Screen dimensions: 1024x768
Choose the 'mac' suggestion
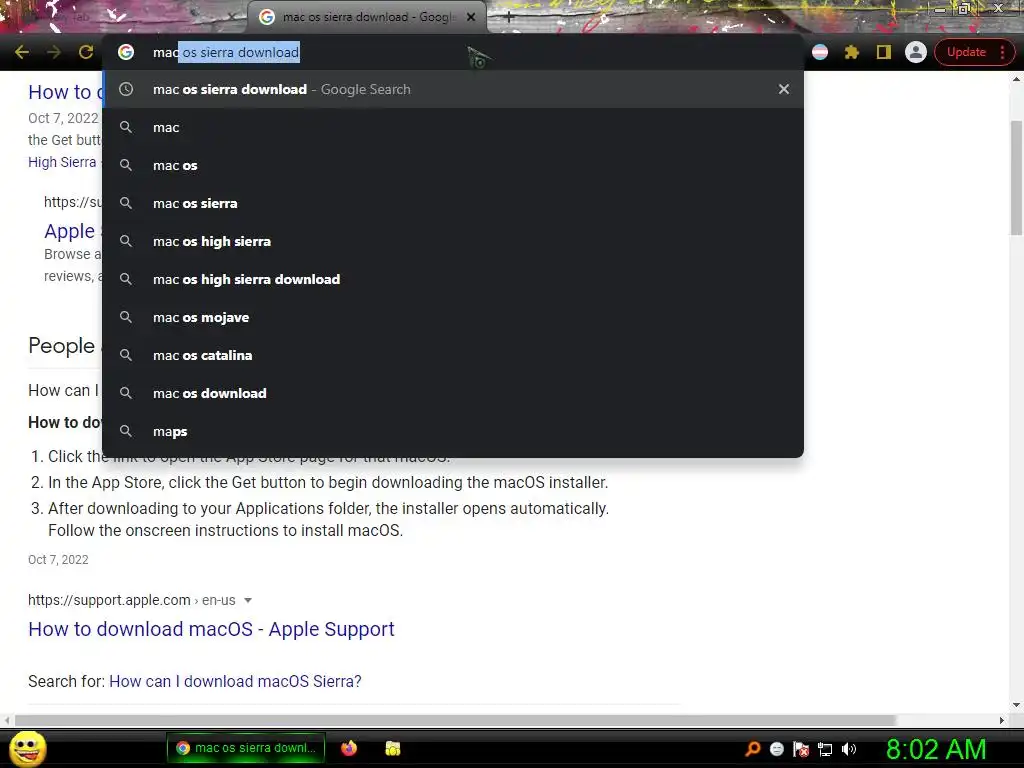pyautogui.click(x=453, y=127)
